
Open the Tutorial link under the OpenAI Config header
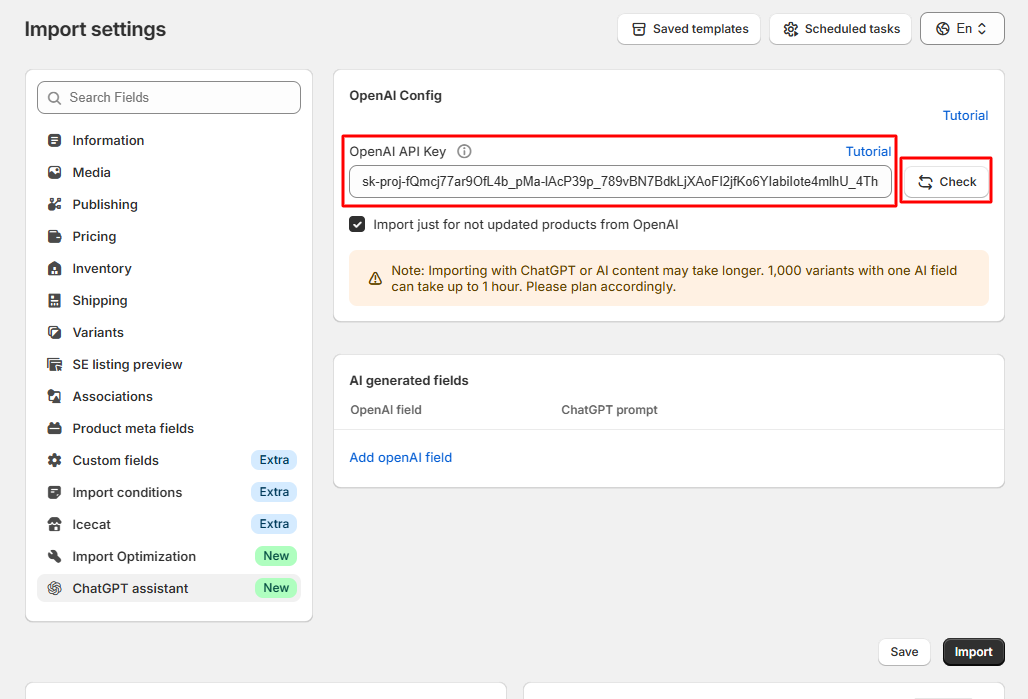(965, 115)
